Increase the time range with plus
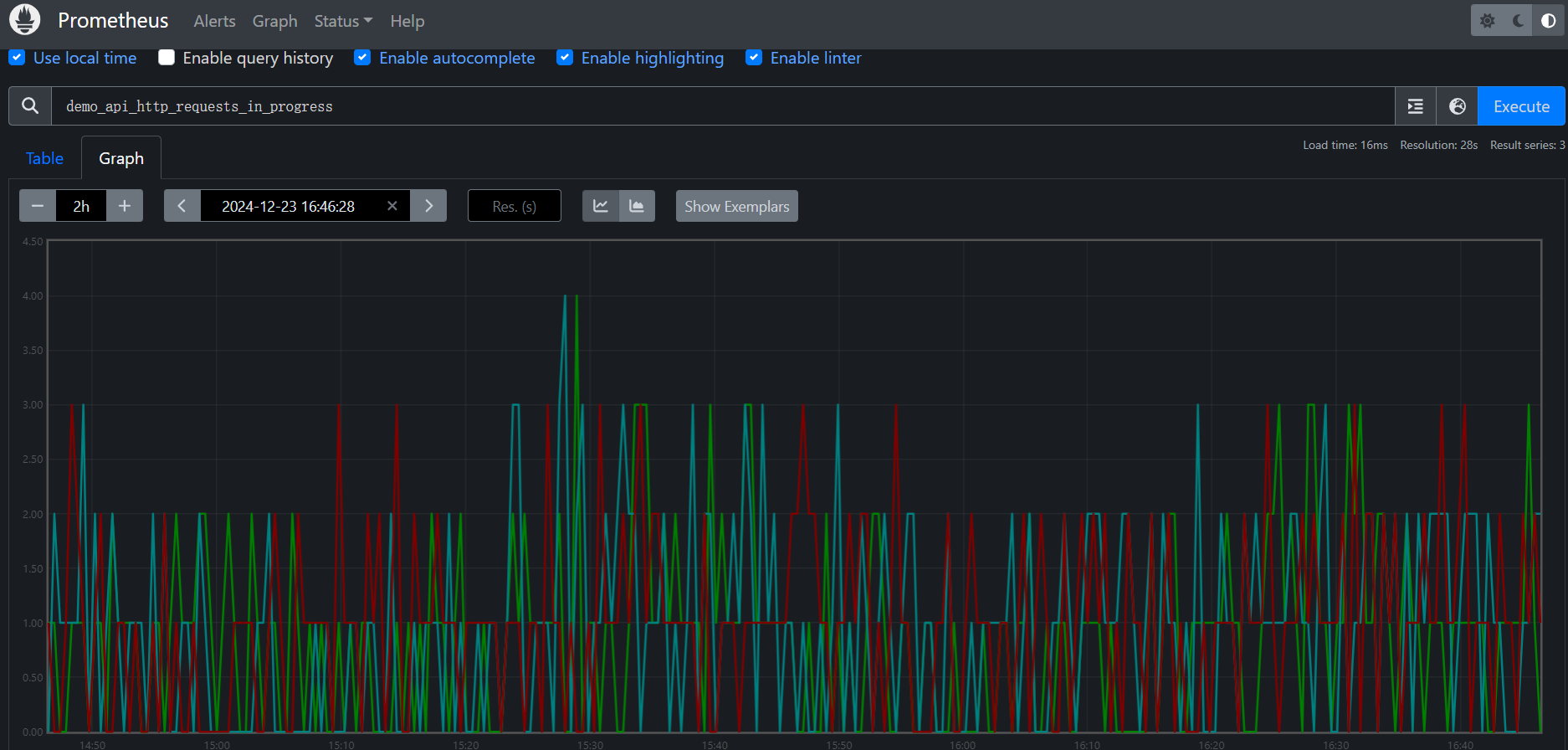This screenshot has width=1568, height=750. [125, 206]
